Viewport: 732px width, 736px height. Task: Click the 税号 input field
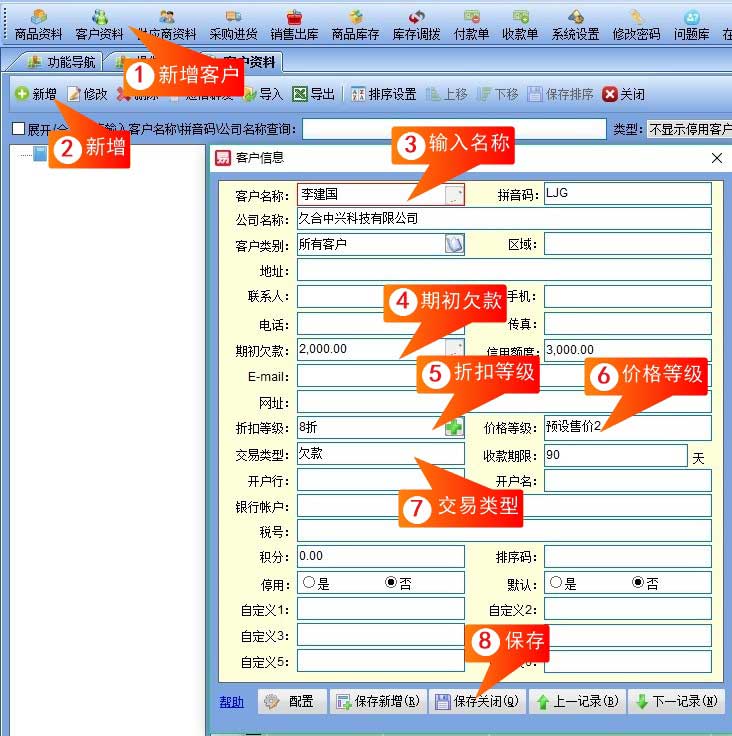504,532
